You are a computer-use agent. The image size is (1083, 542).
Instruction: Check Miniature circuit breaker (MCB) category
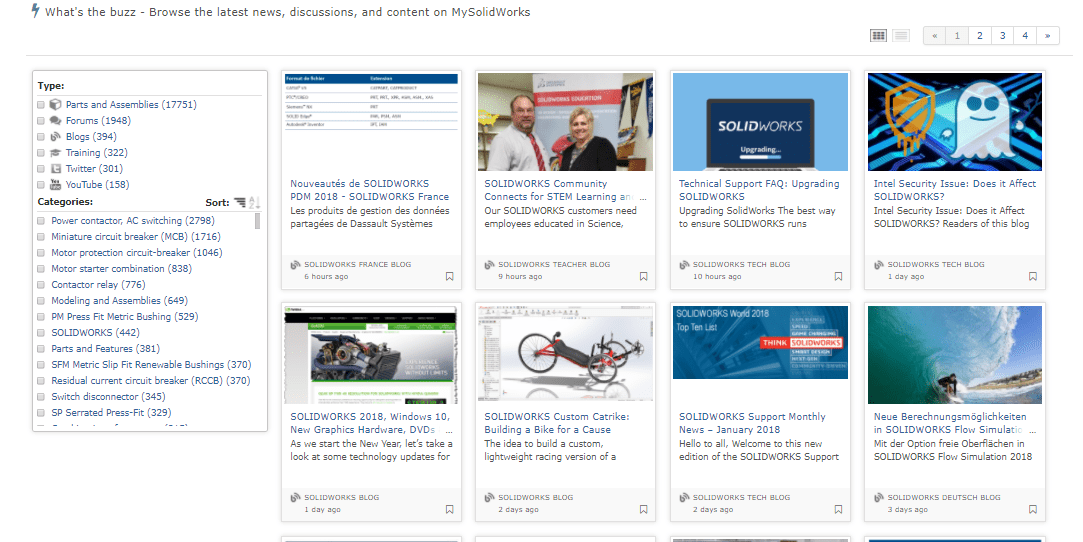(41, 237)
